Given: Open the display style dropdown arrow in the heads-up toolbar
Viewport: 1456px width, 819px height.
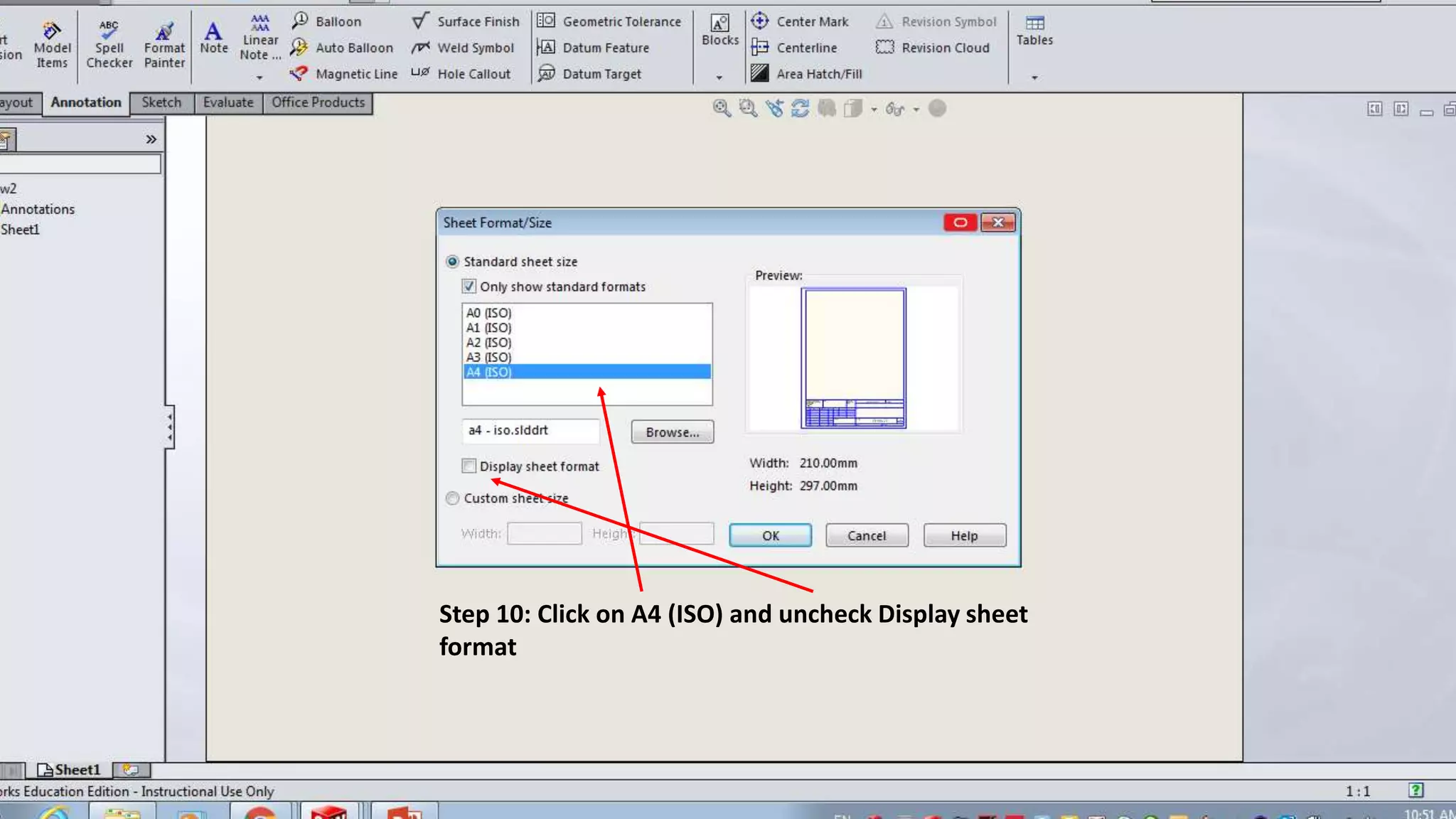Looking at the screenshot, I should point(874,109).
